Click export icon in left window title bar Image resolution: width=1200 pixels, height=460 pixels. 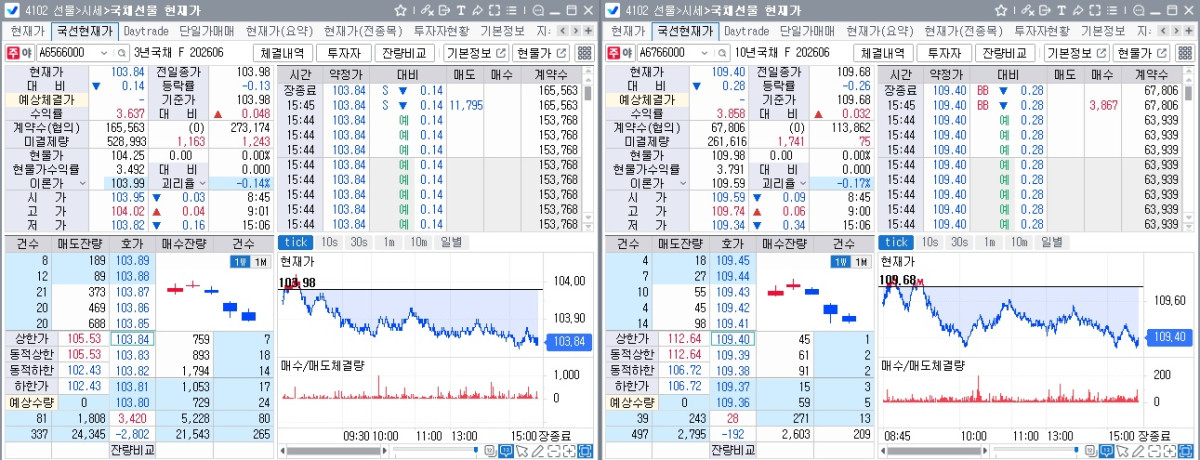pyautogui.click(x=444, y=10)
